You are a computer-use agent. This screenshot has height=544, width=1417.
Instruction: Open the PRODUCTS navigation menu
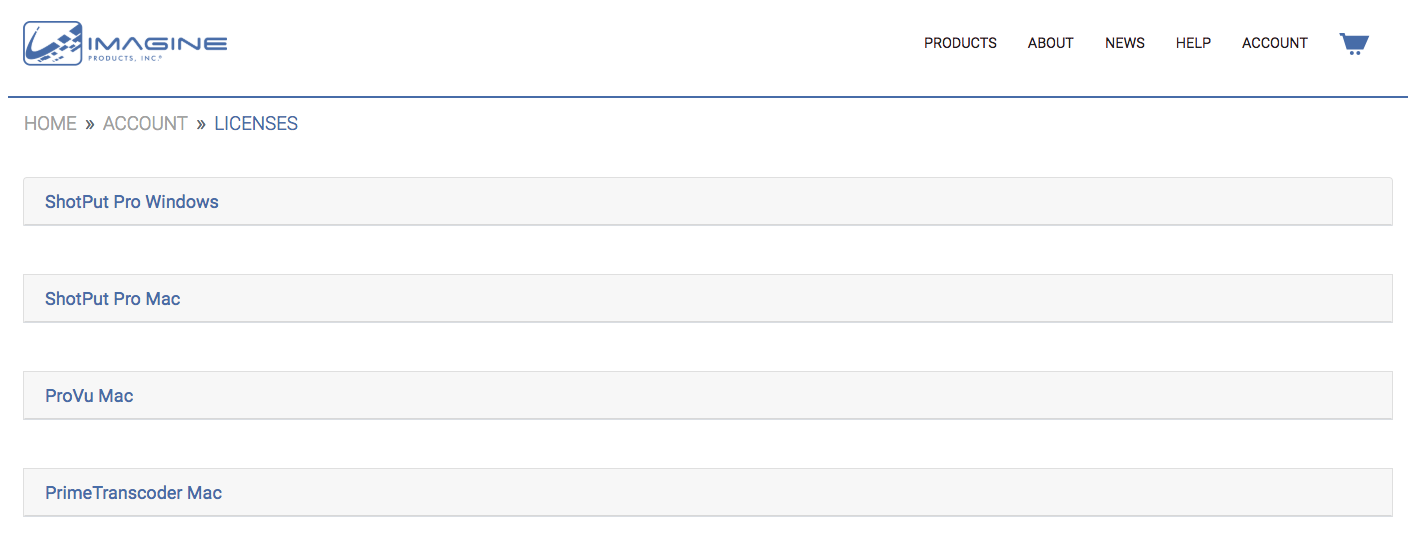tap(960, 43)
